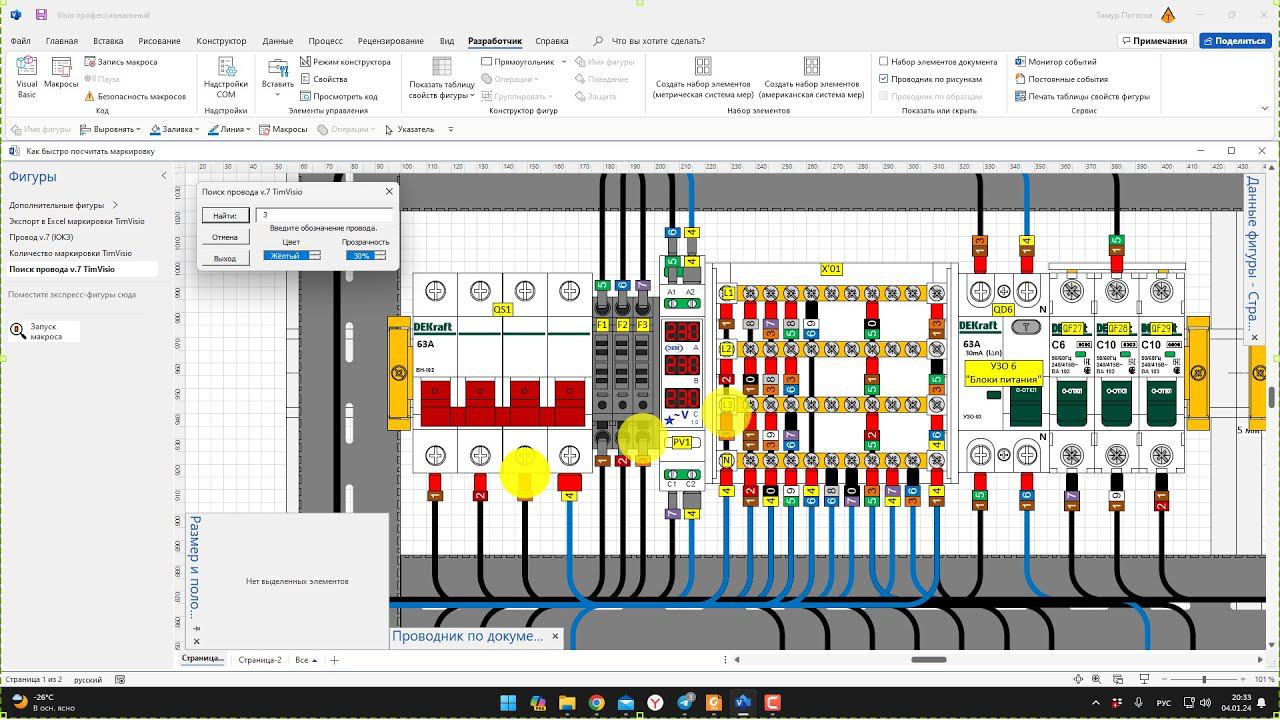Click the Жёлтый color selector
The width and height of the screenshot is (1280, 720).
click(x=291, y=256)
